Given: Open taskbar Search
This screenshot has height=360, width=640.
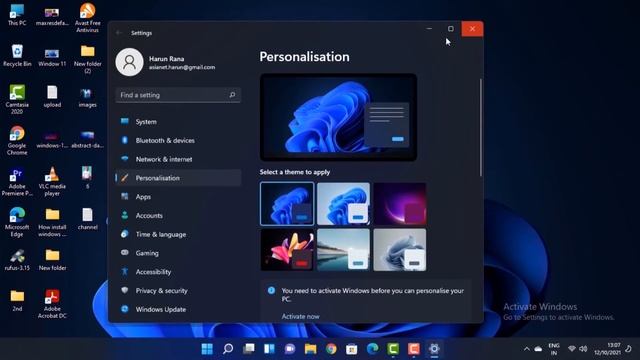Looking at the screenshot, I should (228, 349).
